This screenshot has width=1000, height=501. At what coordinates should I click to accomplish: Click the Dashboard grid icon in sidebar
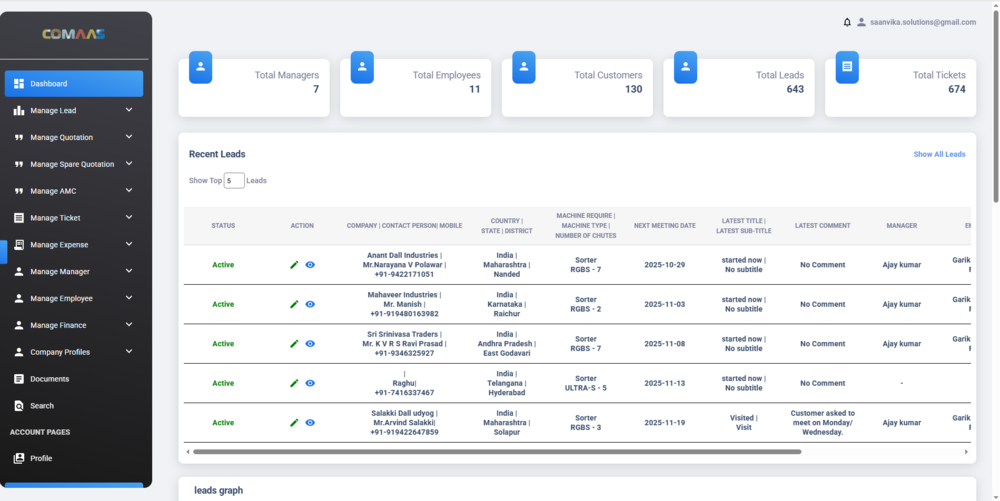pos(19,84)
